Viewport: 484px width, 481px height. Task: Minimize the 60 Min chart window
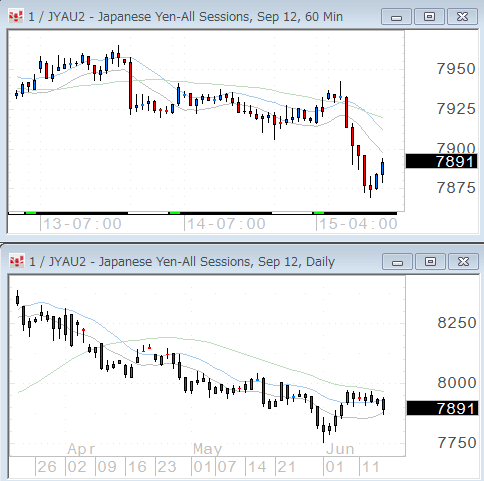pyautogui.click(x=396, y=17)
